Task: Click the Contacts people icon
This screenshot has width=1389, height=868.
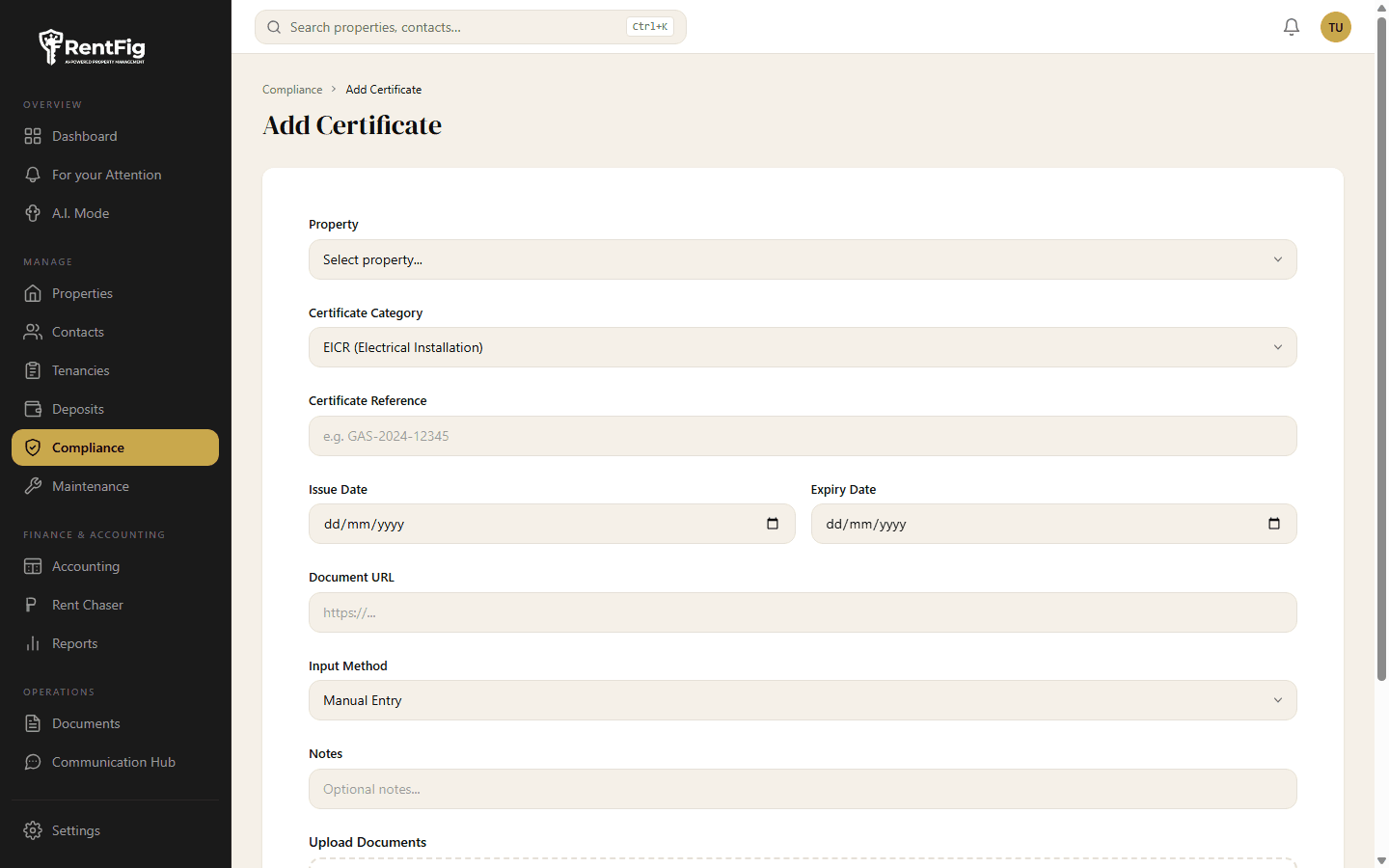Action: click(33, 332)
